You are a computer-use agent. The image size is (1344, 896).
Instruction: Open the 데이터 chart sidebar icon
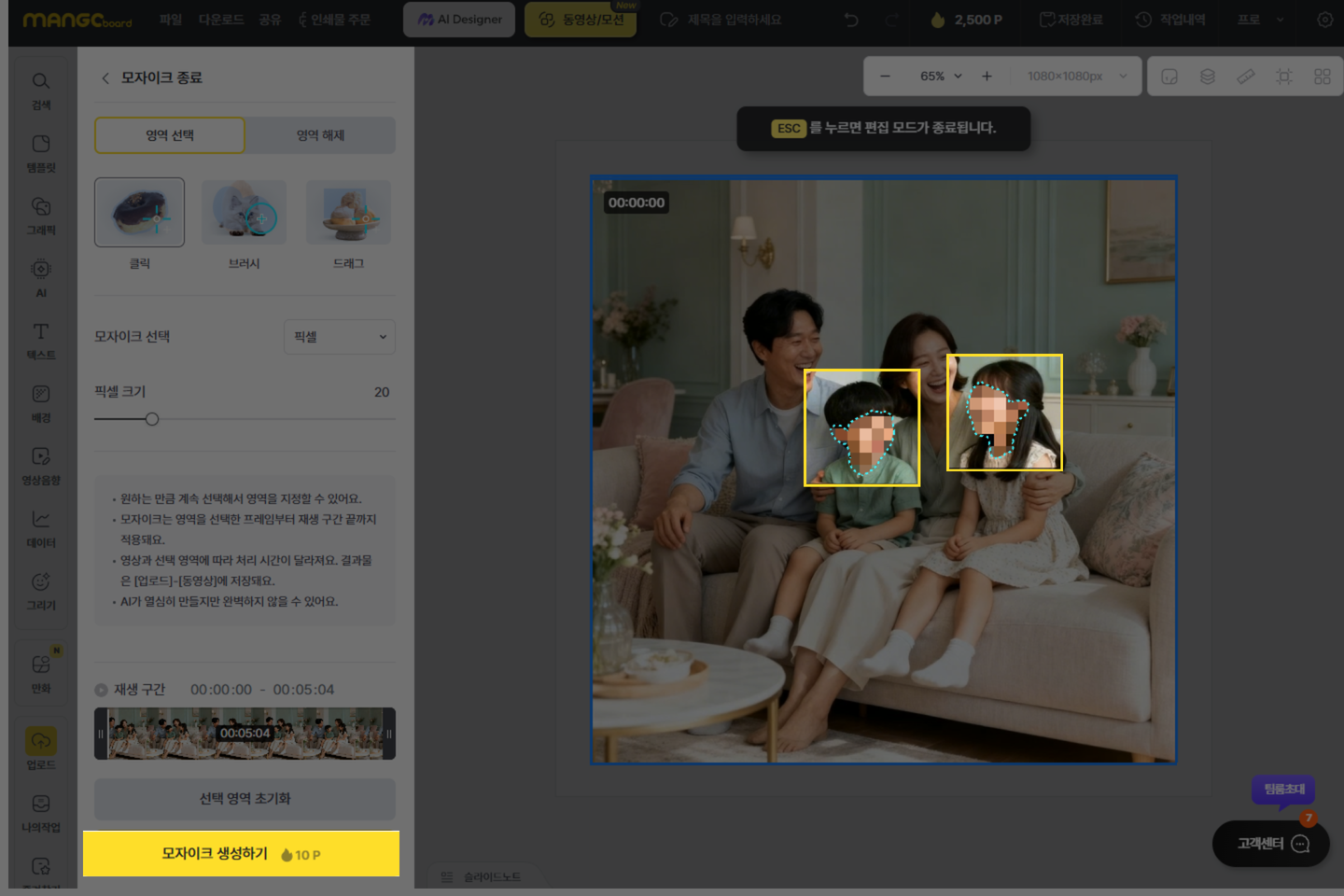41,528
